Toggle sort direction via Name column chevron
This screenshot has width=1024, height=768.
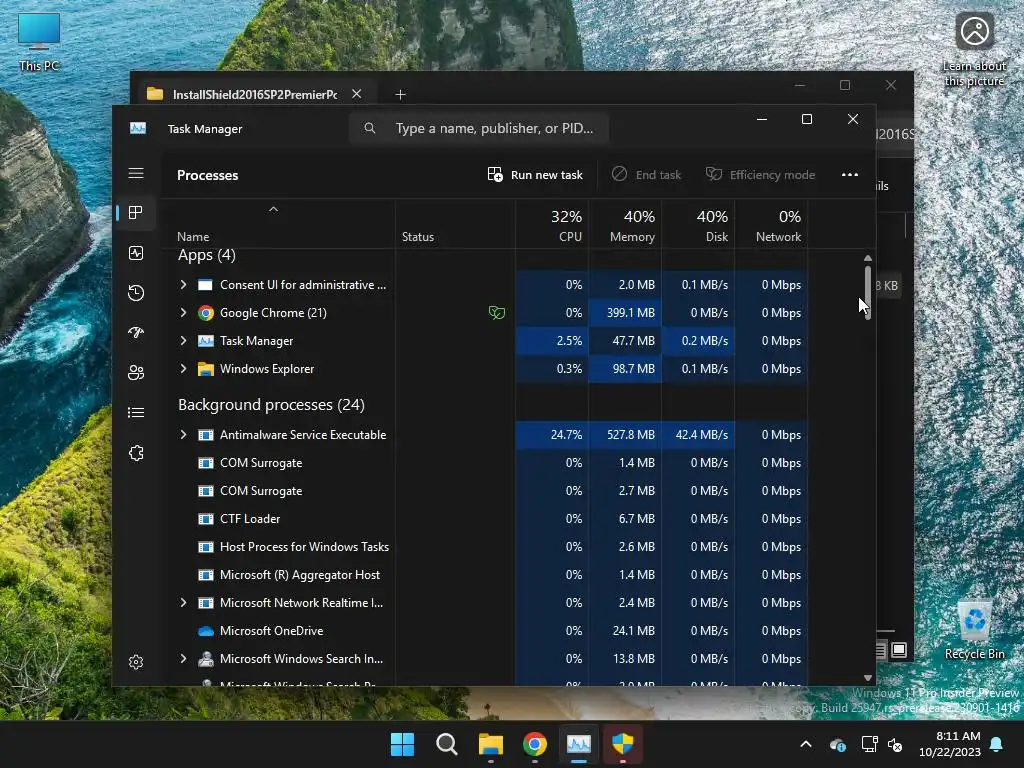(x=274, y=209)
